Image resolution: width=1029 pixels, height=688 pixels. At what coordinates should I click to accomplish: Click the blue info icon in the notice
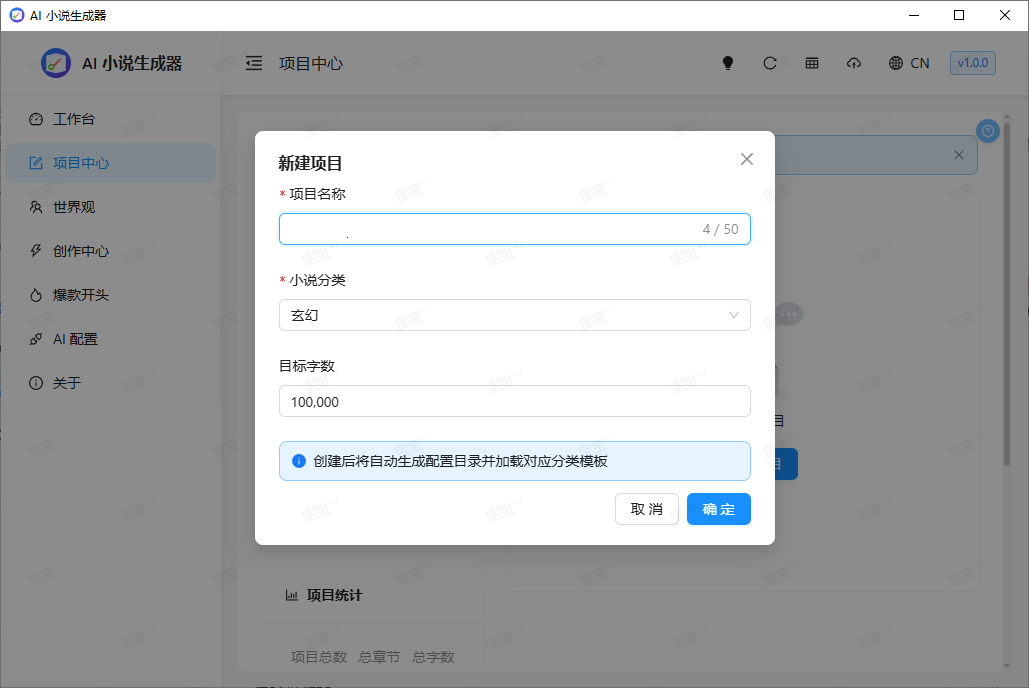299,461
